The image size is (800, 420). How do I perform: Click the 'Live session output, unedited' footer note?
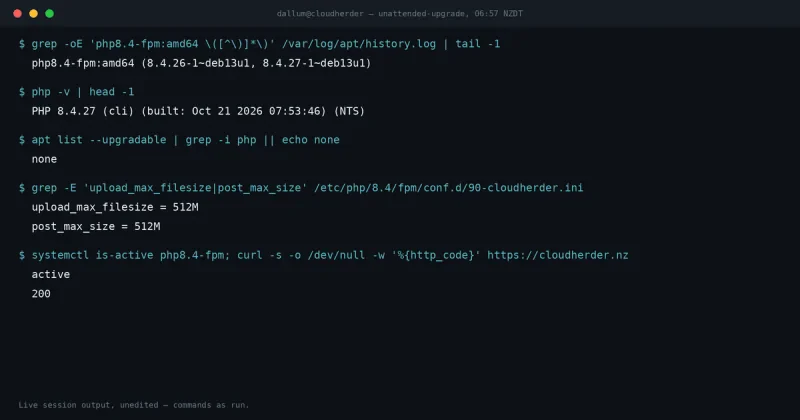[134, 405]
